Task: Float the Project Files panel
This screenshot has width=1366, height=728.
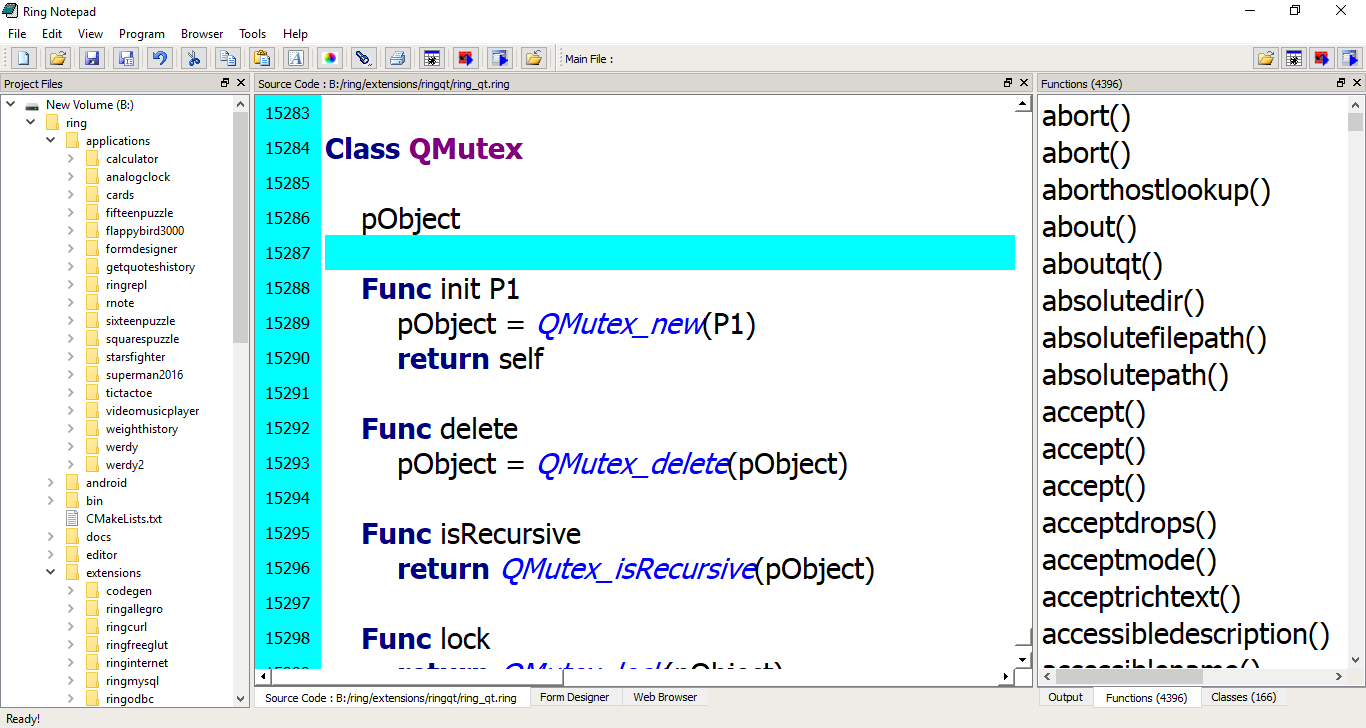Action: [225, 84]
